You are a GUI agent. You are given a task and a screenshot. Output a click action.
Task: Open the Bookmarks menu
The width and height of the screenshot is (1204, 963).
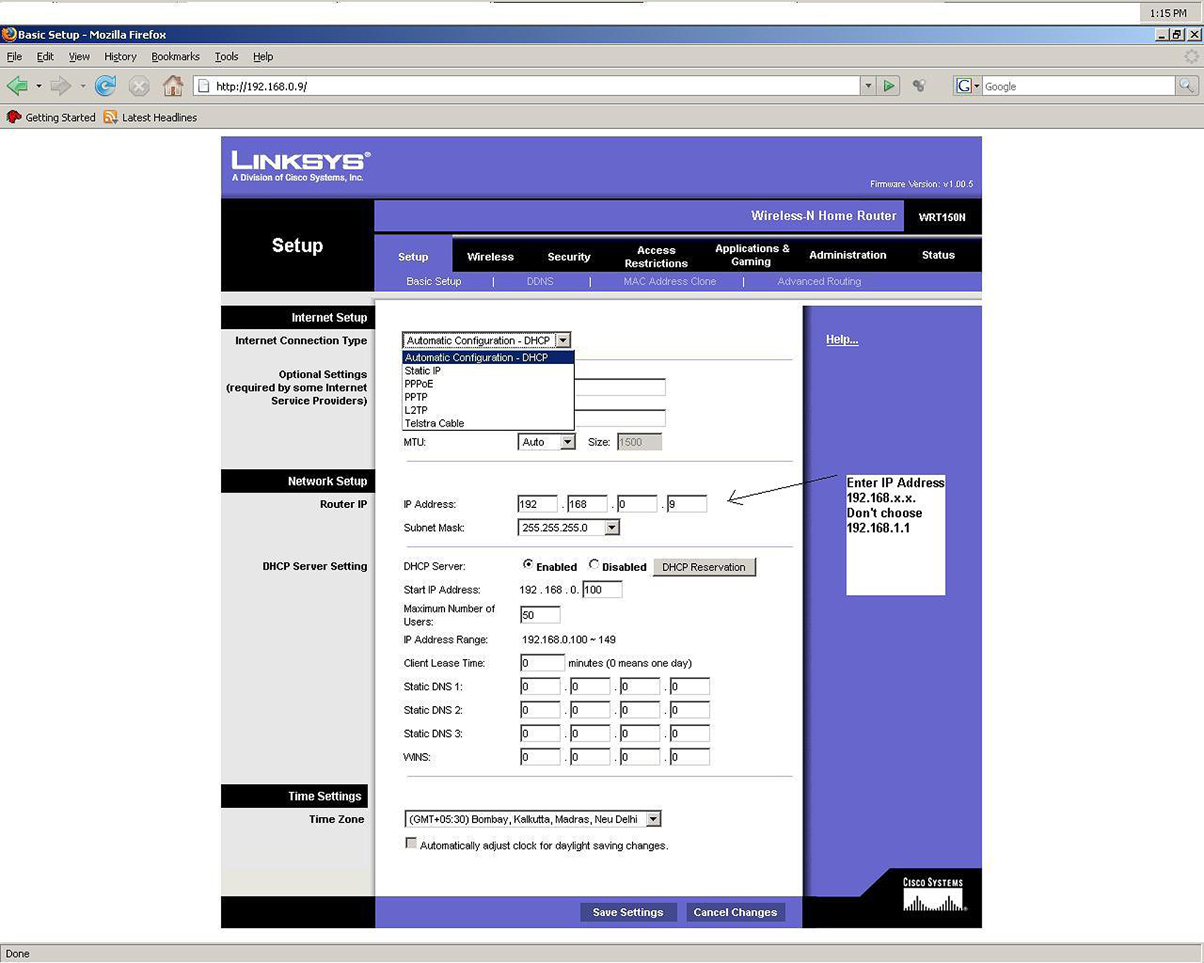point(175,57)
